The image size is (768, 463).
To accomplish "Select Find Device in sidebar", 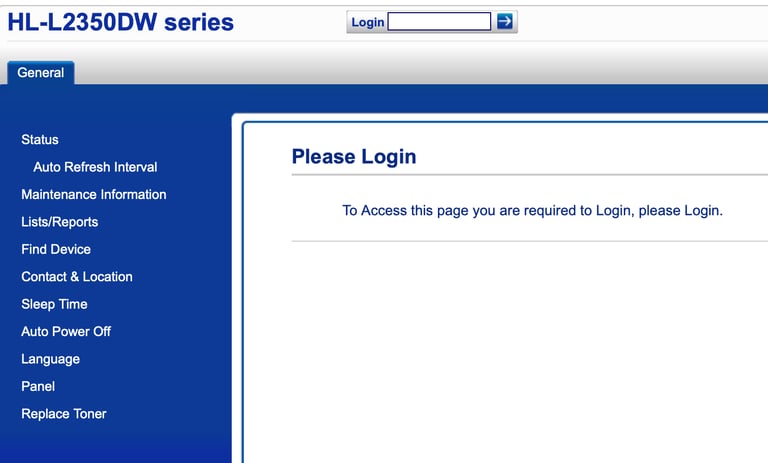I will [56, 249].
